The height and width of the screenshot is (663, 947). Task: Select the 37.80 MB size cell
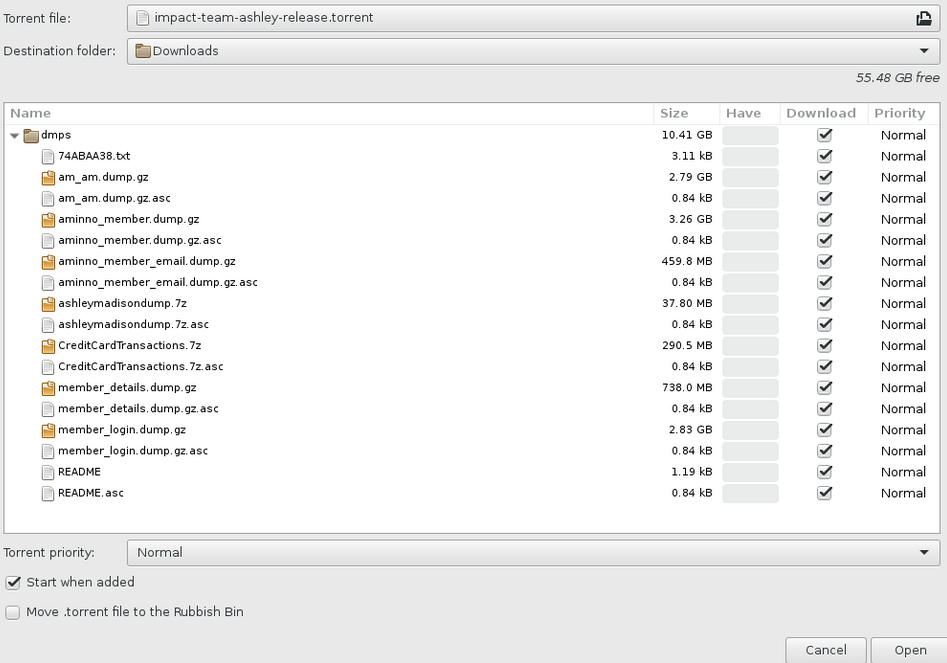coord(687,304)
